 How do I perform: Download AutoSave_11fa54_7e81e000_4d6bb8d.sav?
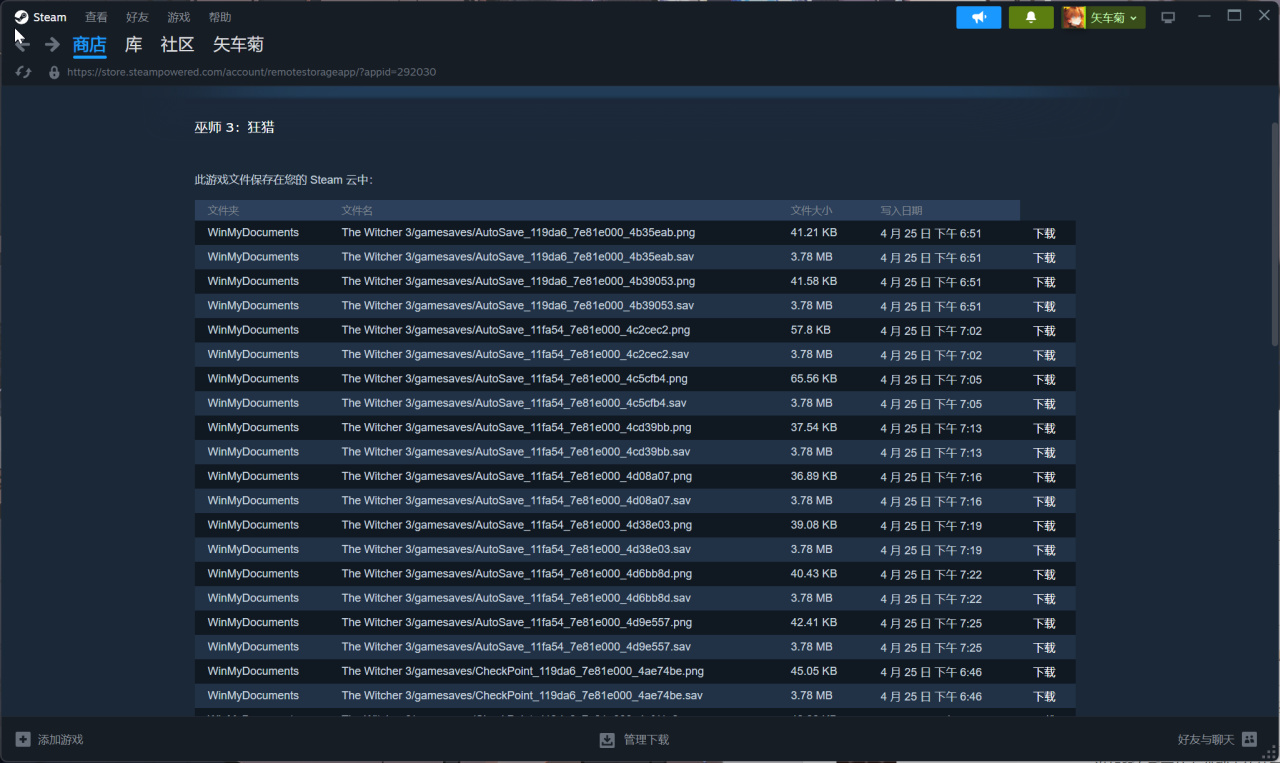click(x=1044, y=598)
